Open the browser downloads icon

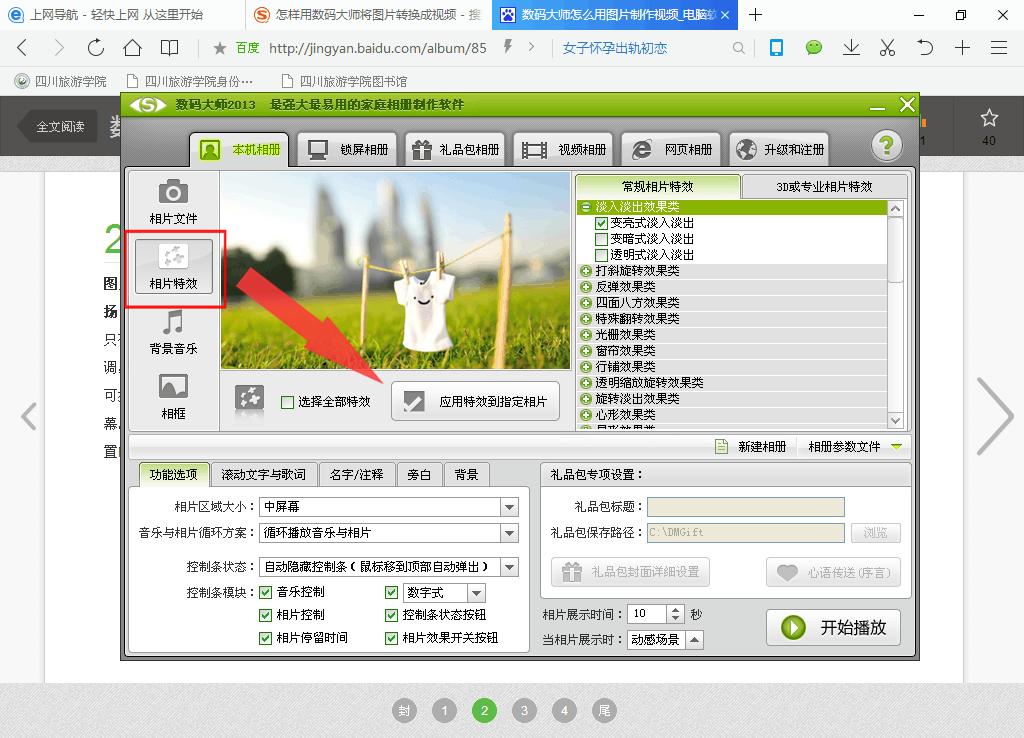coord(851,48)
